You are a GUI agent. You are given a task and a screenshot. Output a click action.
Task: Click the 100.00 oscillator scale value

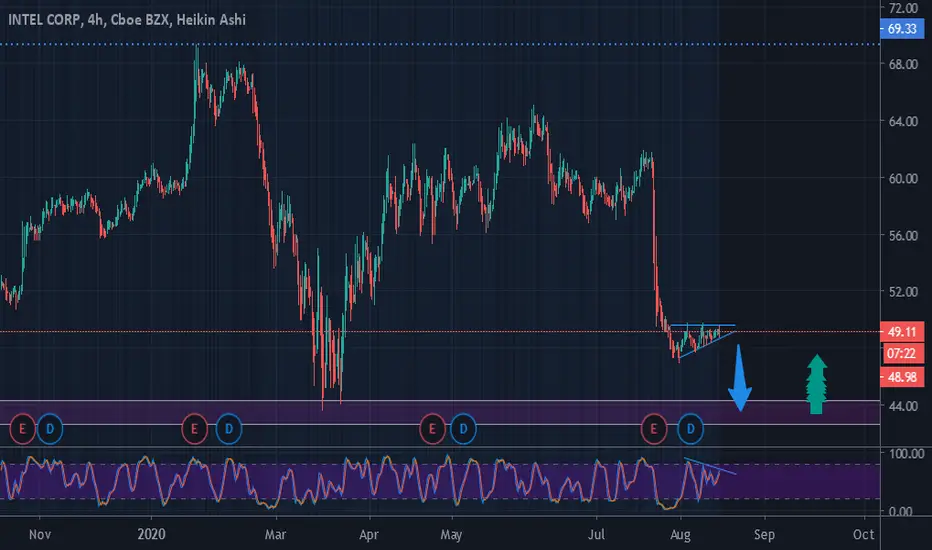906,454
